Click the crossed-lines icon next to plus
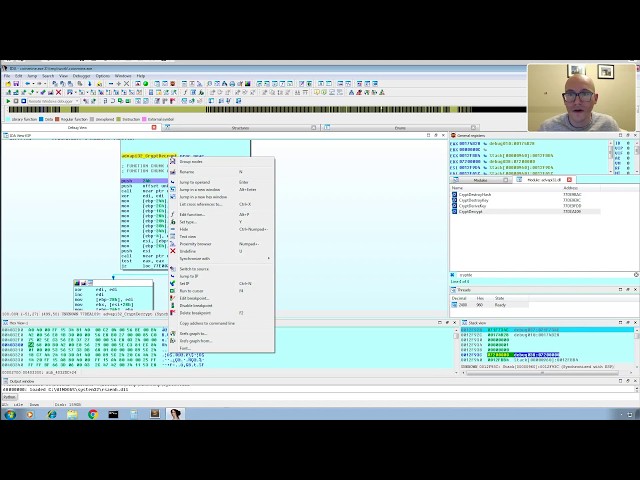This screenshot has width=640, height=480. point(126,84)
